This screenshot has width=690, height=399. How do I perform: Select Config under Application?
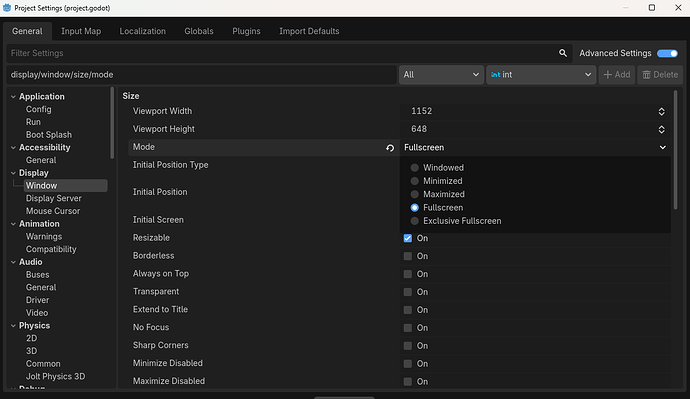pyautogui.click(x=39, y=109)
